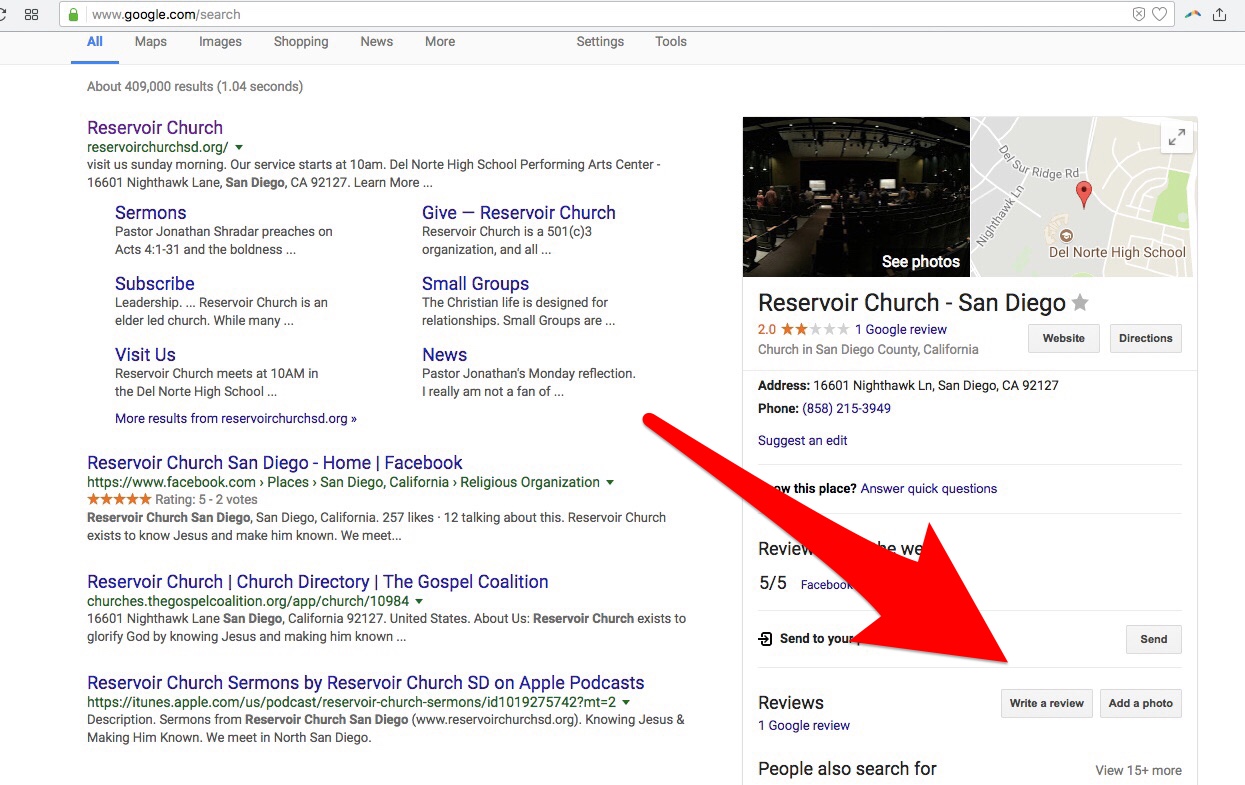Click the knowledge panel rating stars

coord(815,329)
